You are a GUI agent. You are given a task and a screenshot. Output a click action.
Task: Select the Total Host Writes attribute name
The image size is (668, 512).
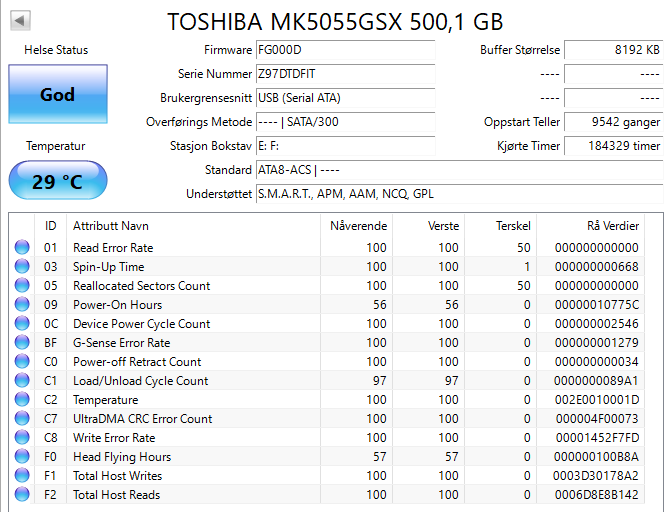[x=118, y=475]
